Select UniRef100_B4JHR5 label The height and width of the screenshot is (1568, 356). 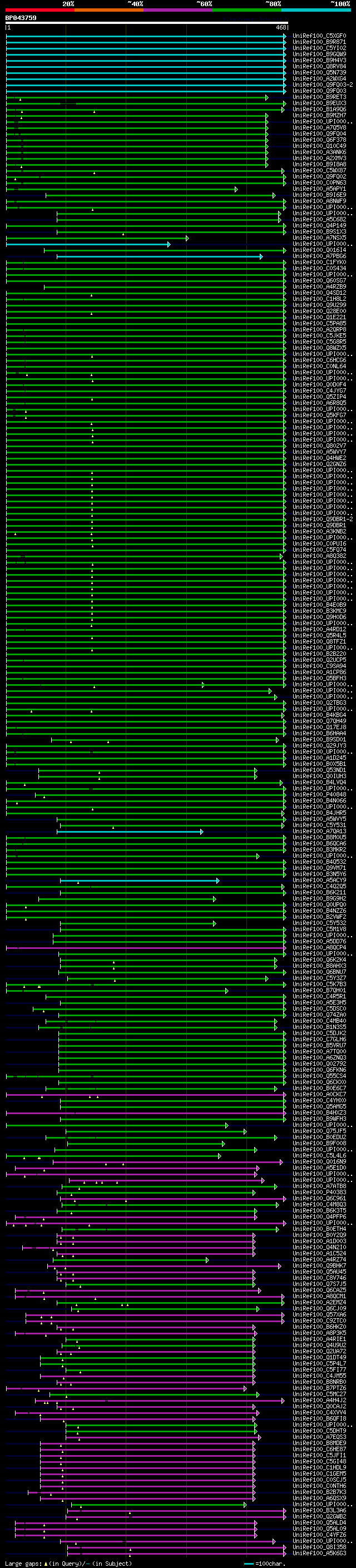(319, 813)
